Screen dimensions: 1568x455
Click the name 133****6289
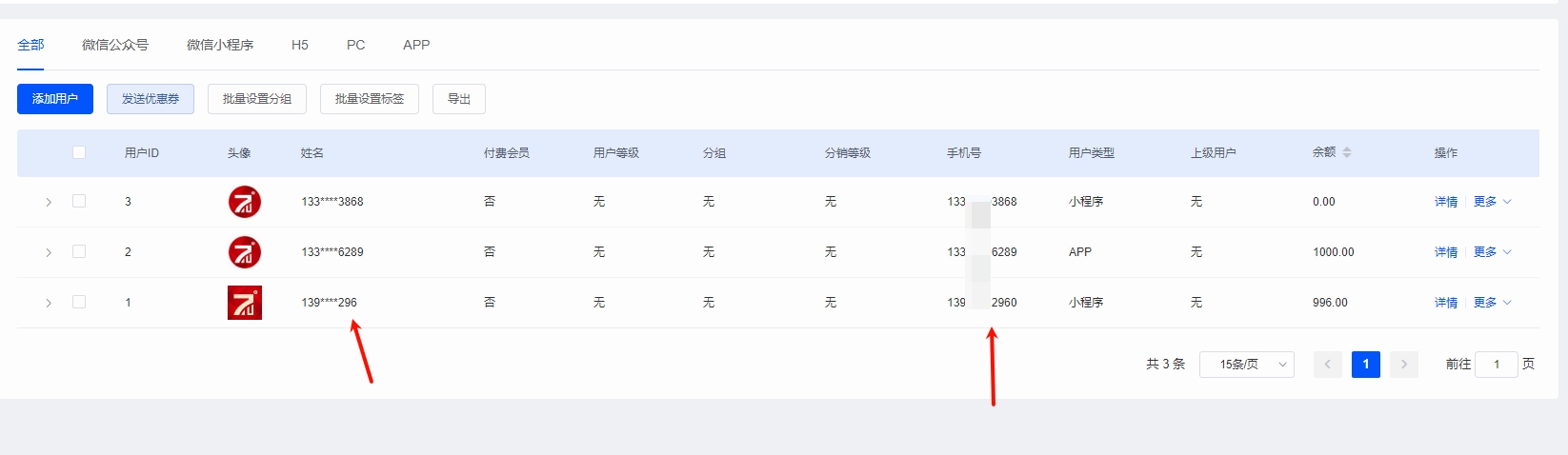(332, 252)
